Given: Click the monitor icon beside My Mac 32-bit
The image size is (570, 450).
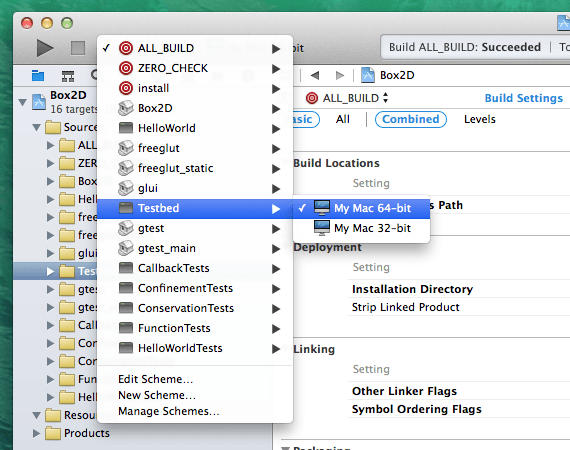Looking at the screenshot, I should click(322, 228).
